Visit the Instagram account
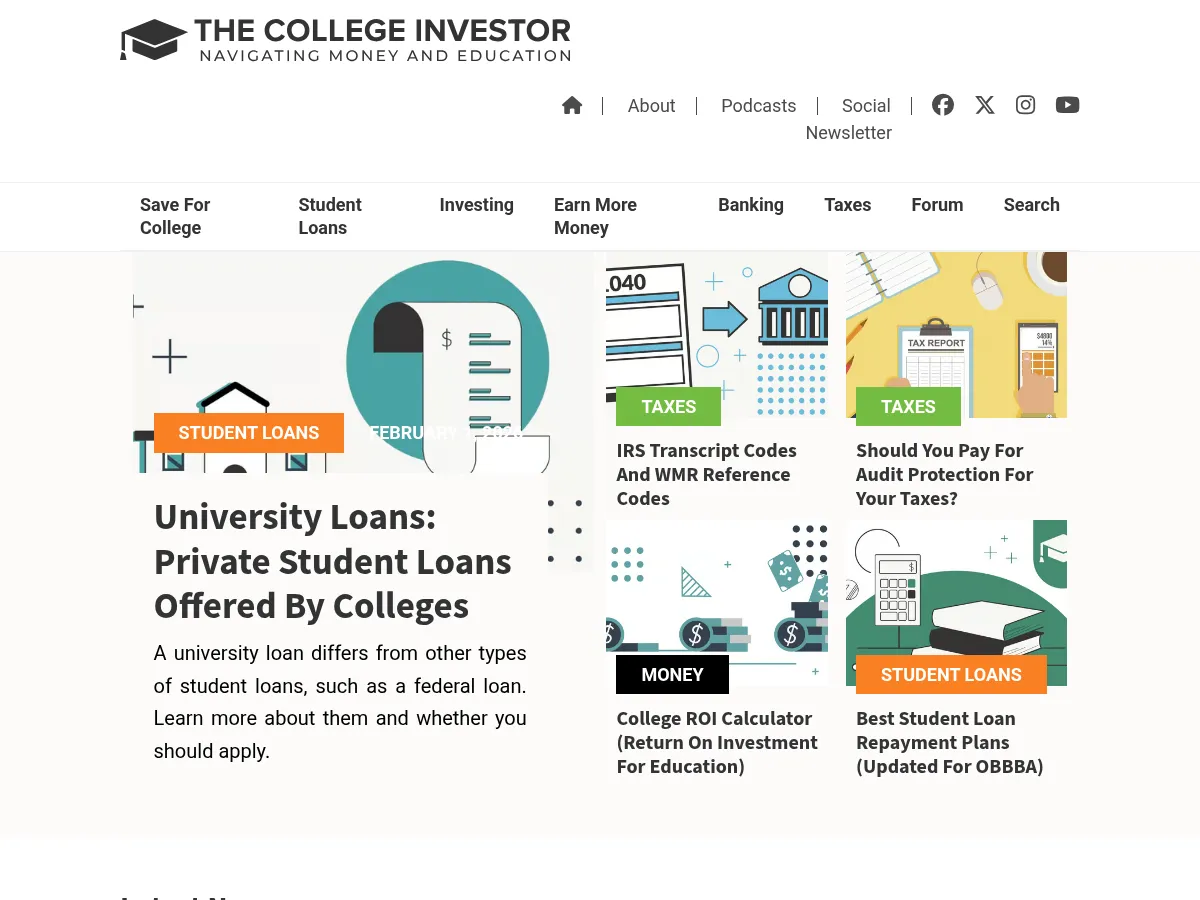 tap(1025, 105)
